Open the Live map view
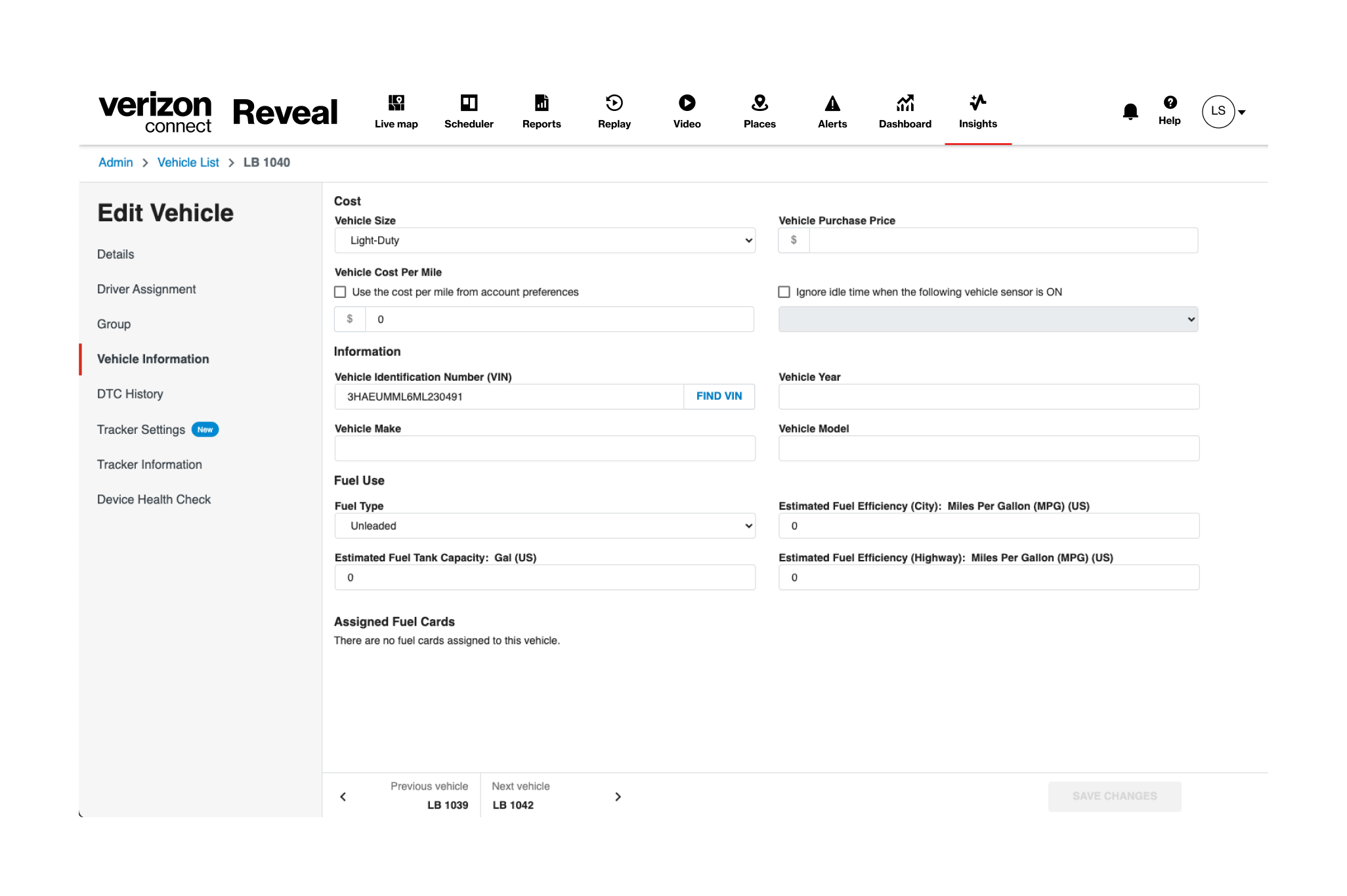The image size is (1347, 896). [396, 111]
